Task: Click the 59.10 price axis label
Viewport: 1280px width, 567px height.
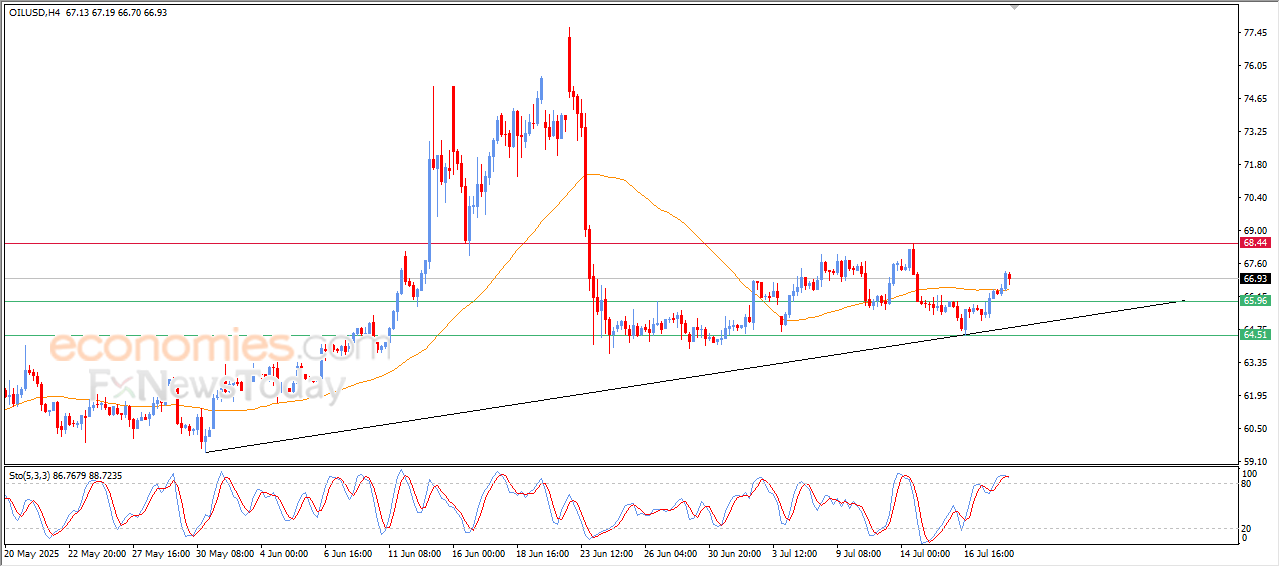Action: point(1256,462)
